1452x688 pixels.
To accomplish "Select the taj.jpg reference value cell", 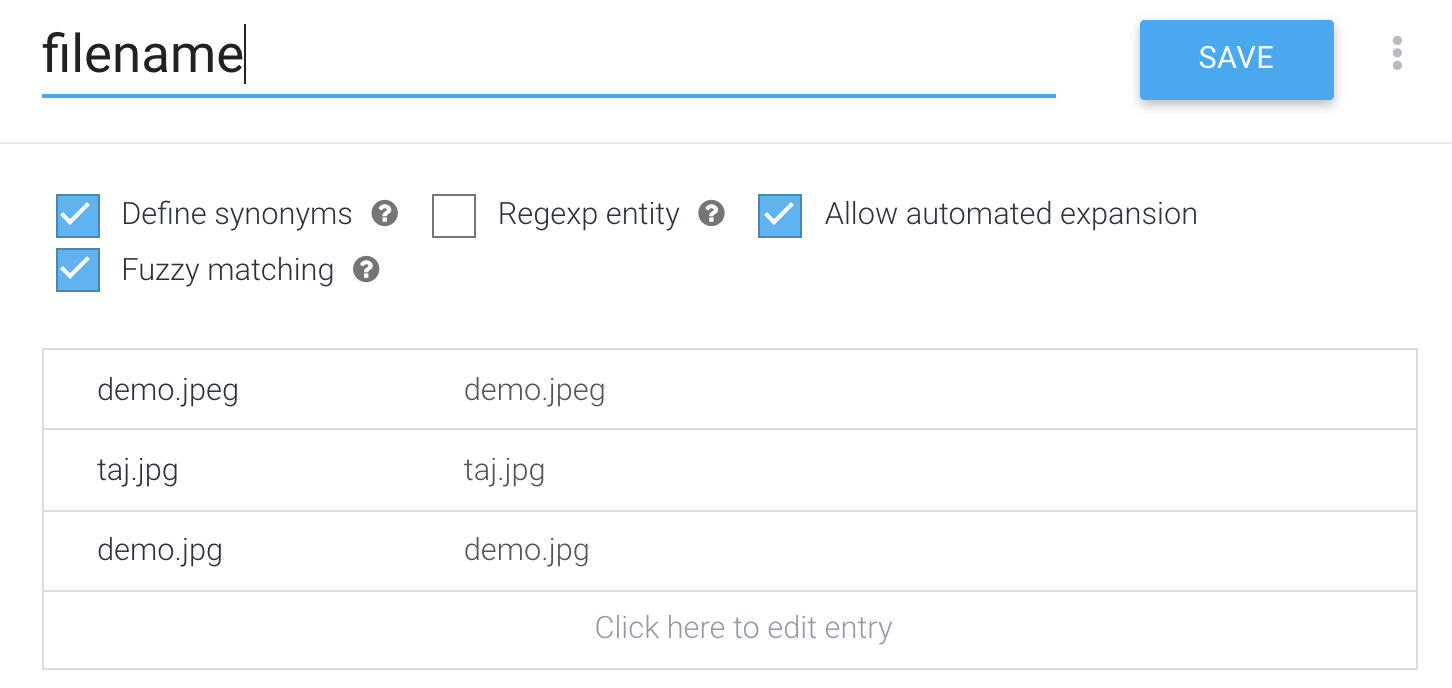I will [x=138, y=470].
